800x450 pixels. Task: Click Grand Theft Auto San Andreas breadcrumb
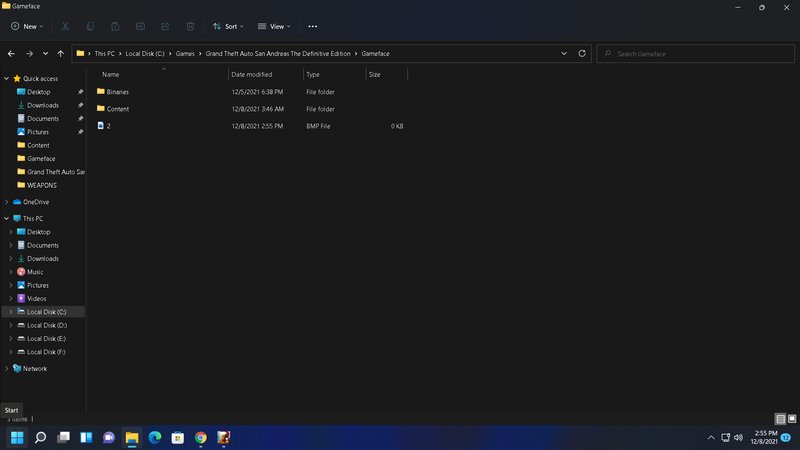278,54
